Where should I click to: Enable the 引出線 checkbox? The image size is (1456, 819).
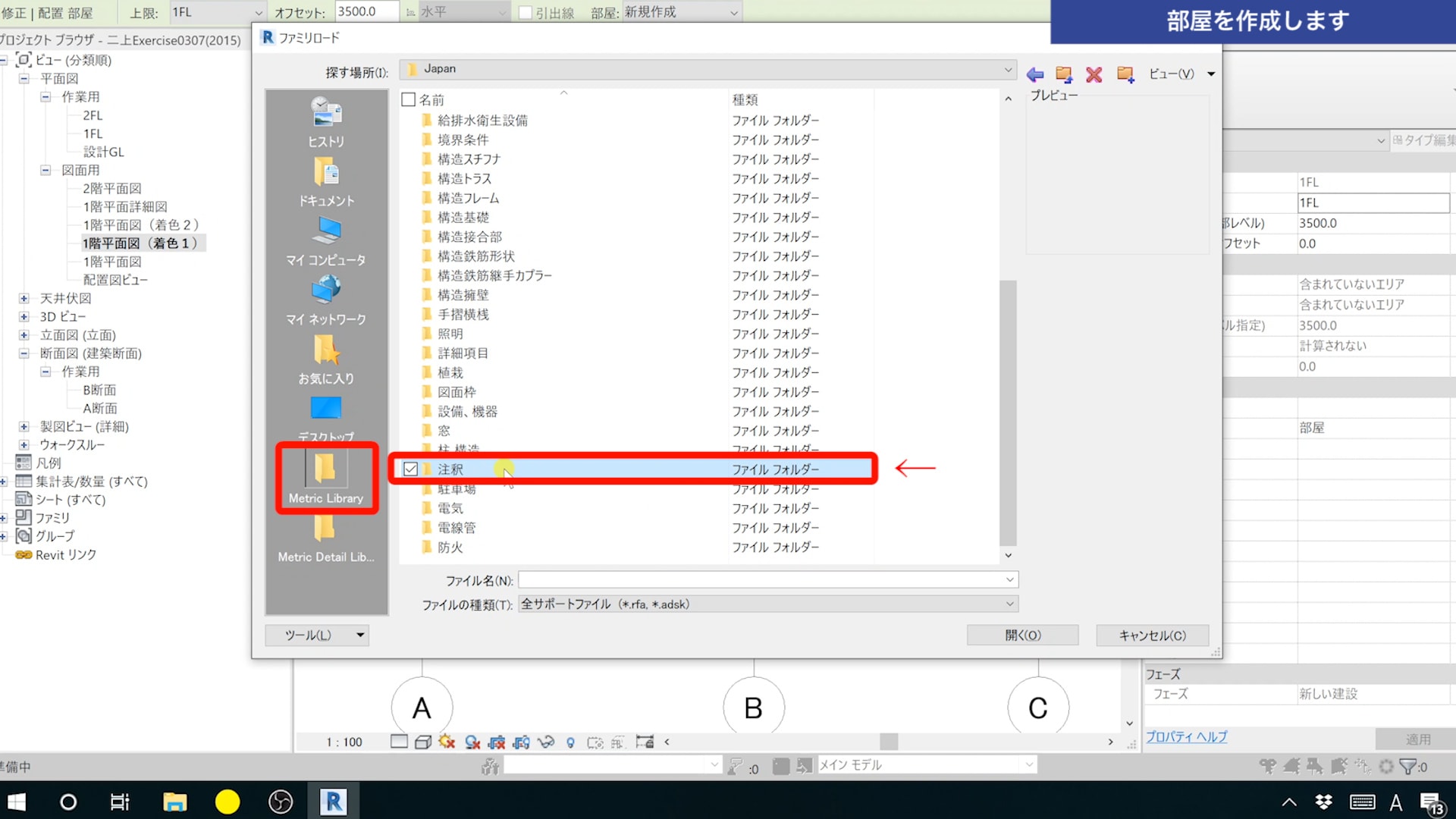[x=525, y=13]
